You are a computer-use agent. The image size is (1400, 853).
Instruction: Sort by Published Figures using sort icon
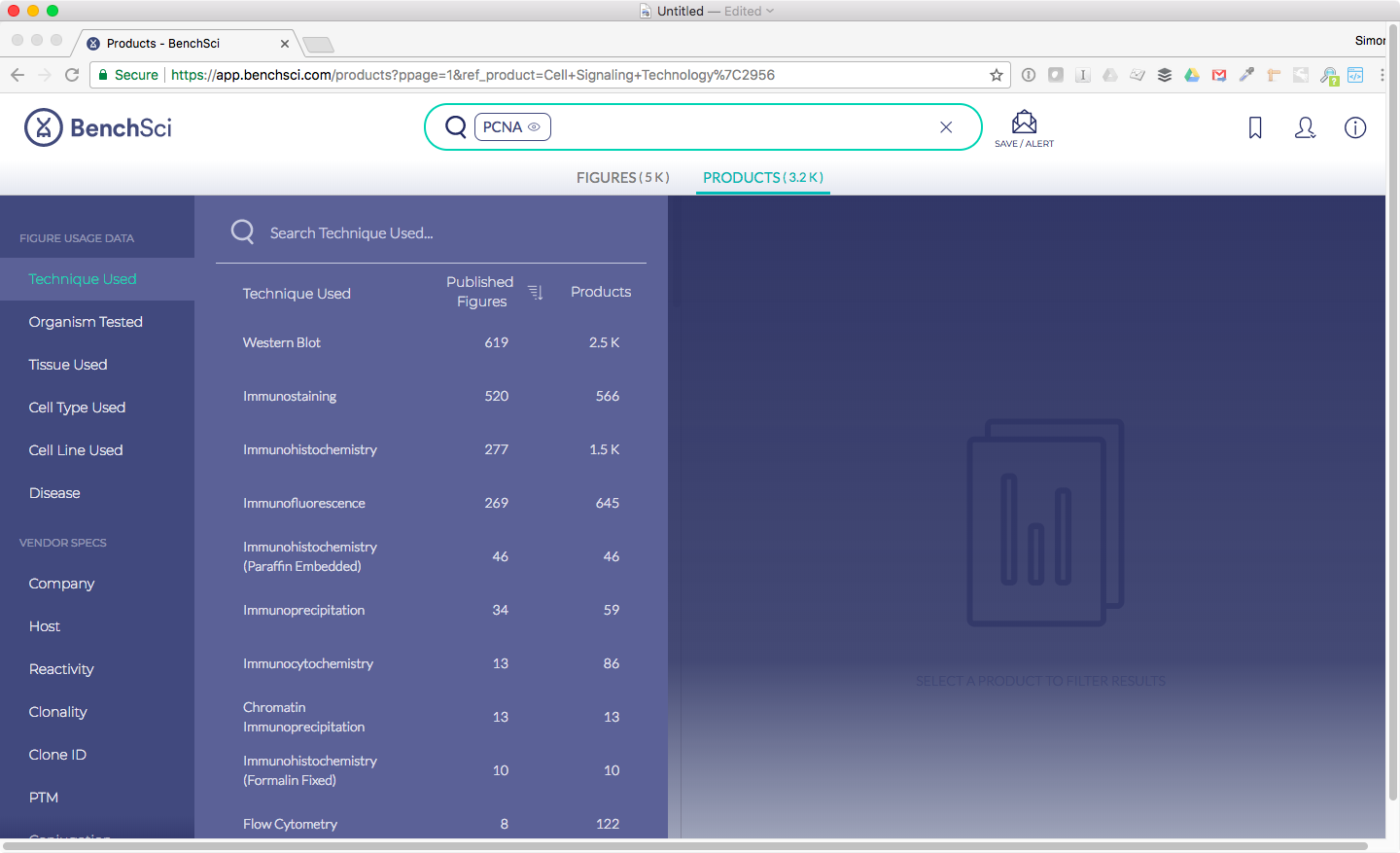click(535, 292)
